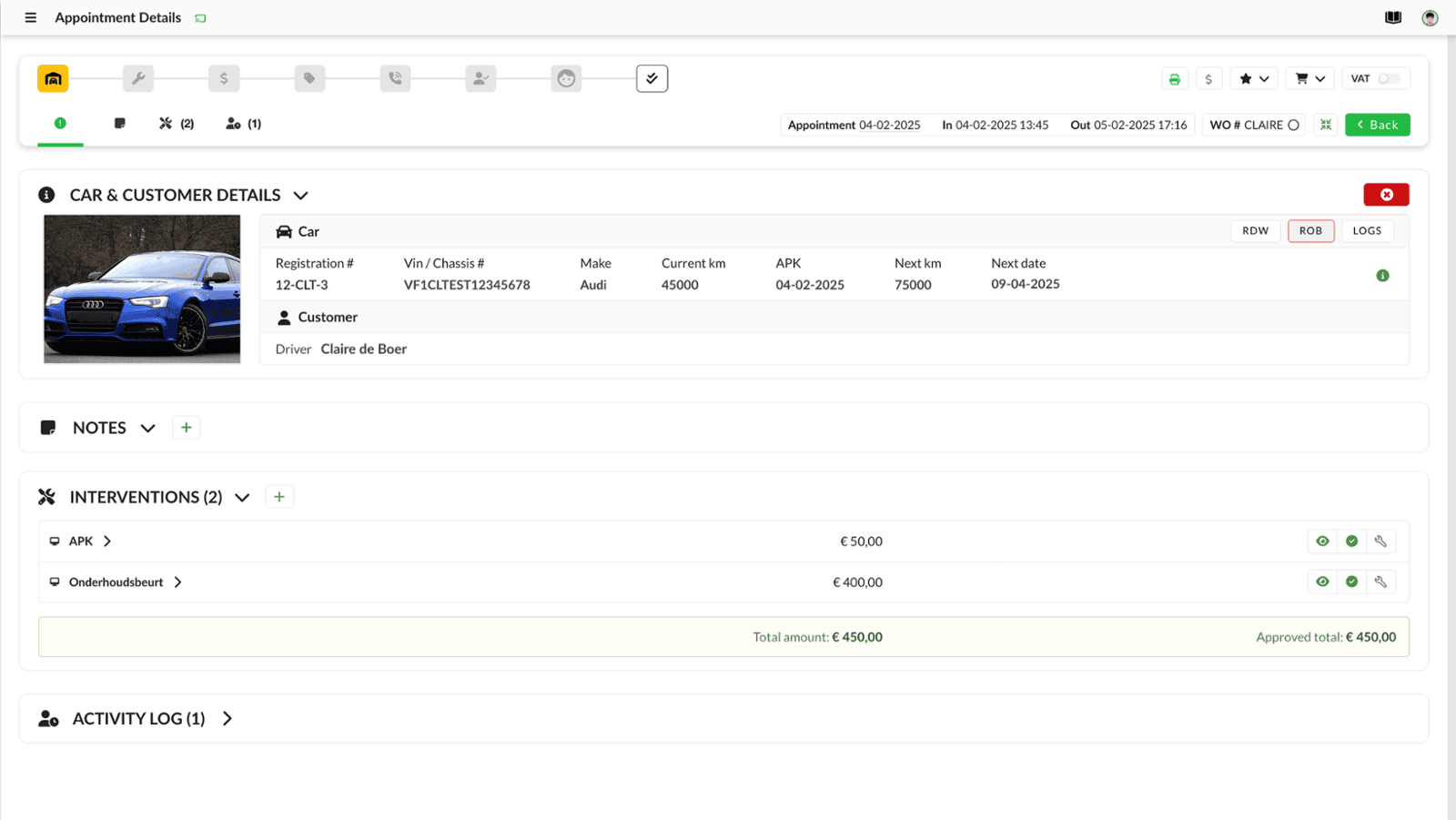Screen dimensions: 1456x820
Task: Add a new intervention with plus button
Action: (x=279, y=497)
